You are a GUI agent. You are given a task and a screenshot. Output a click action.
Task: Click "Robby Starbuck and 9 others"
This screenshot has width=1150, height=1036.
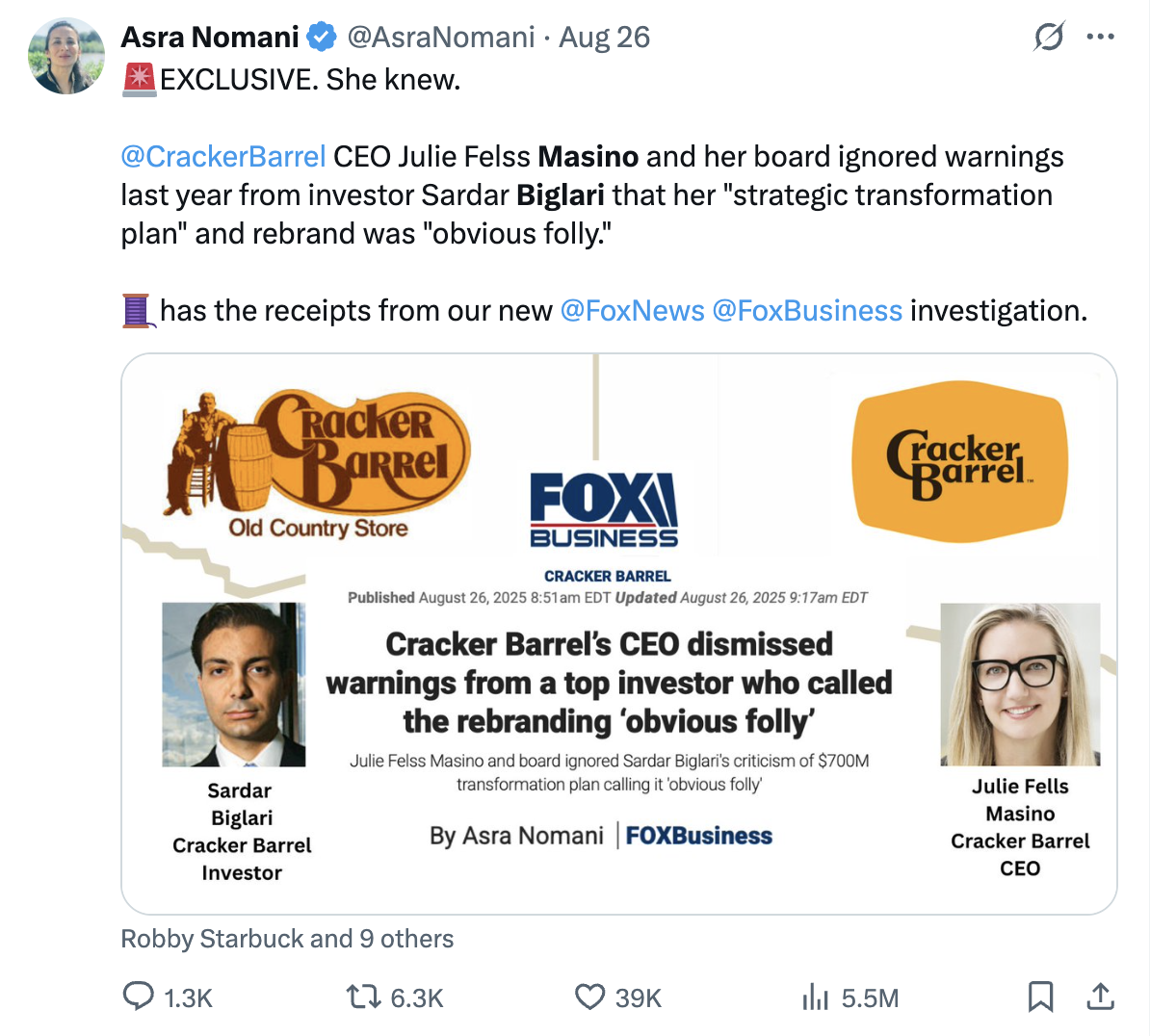(287, 939)
